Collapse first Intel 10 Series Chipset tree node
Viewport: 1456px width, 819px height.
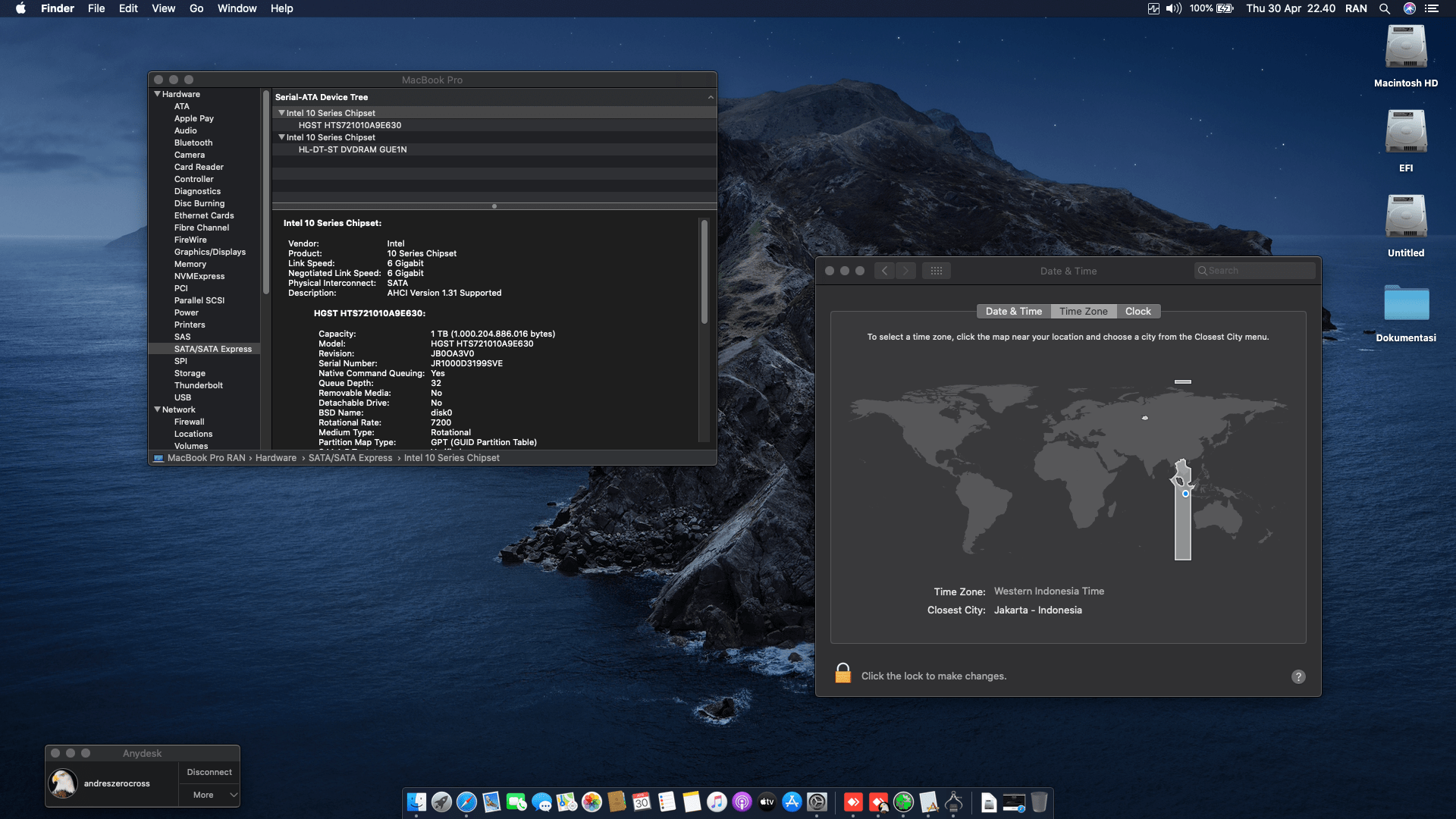click(281, 113)
